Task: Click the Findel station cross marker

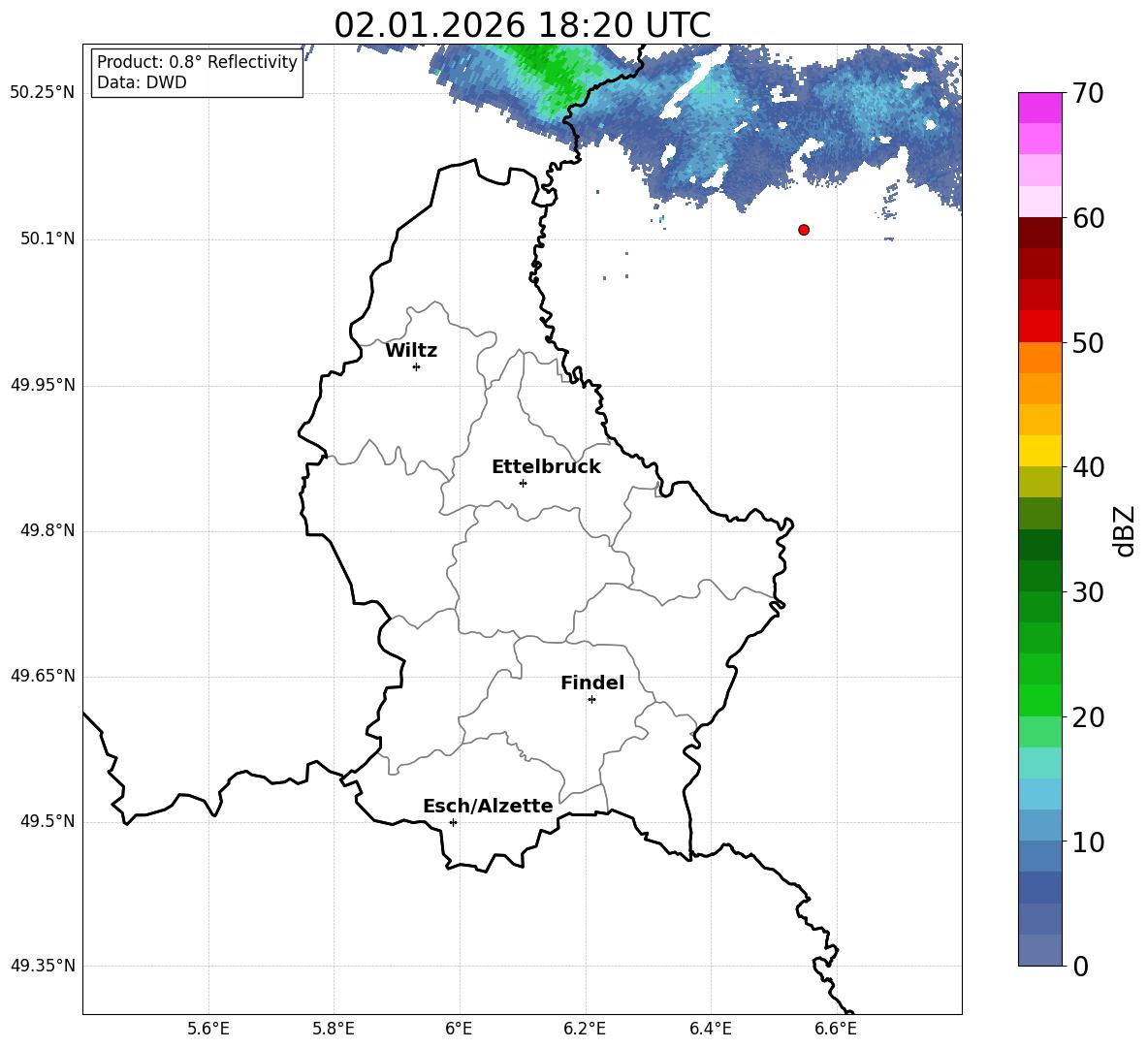Action: pos(591,700)
